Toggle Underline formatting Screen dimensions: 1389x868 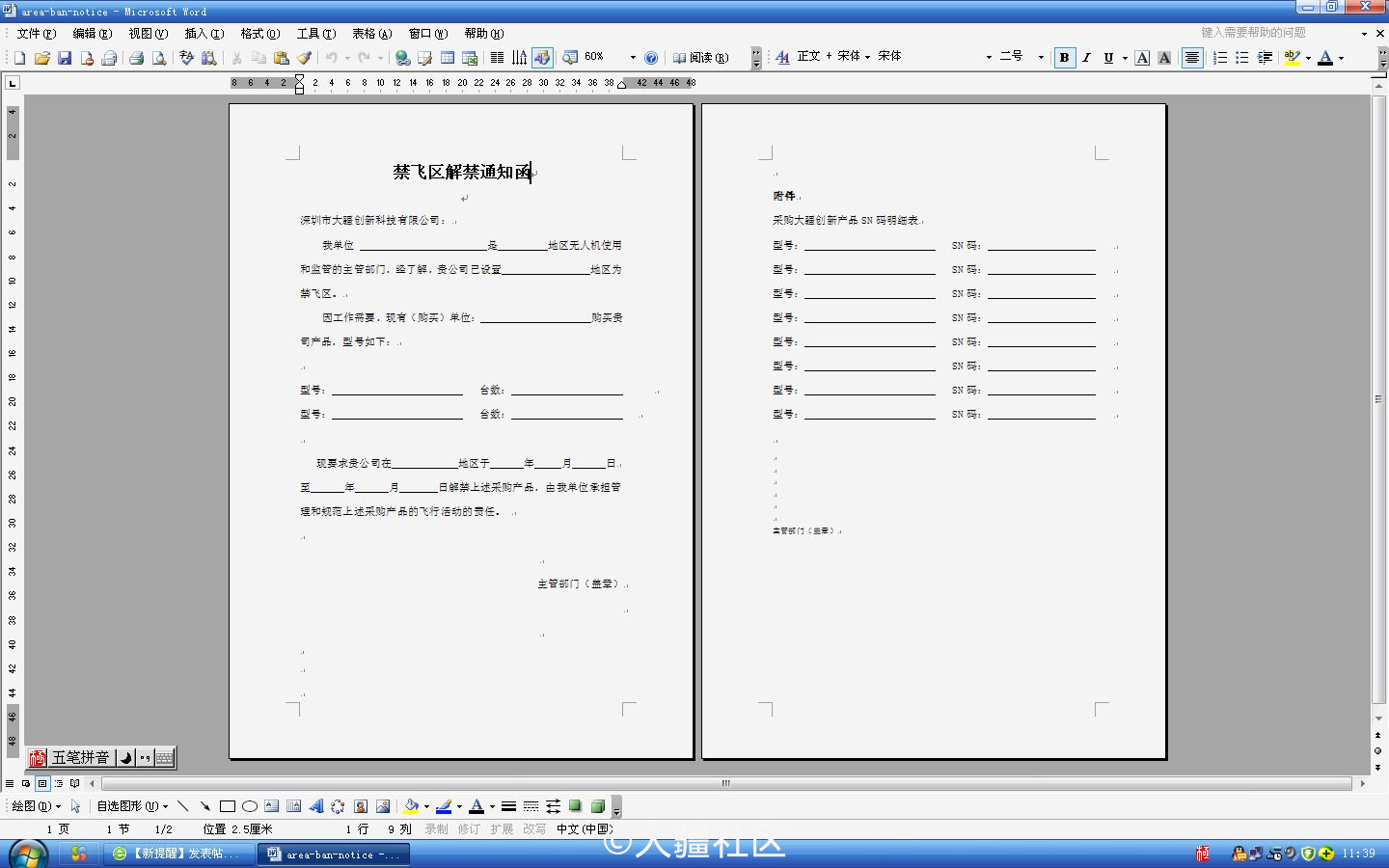pos(1108,58)
